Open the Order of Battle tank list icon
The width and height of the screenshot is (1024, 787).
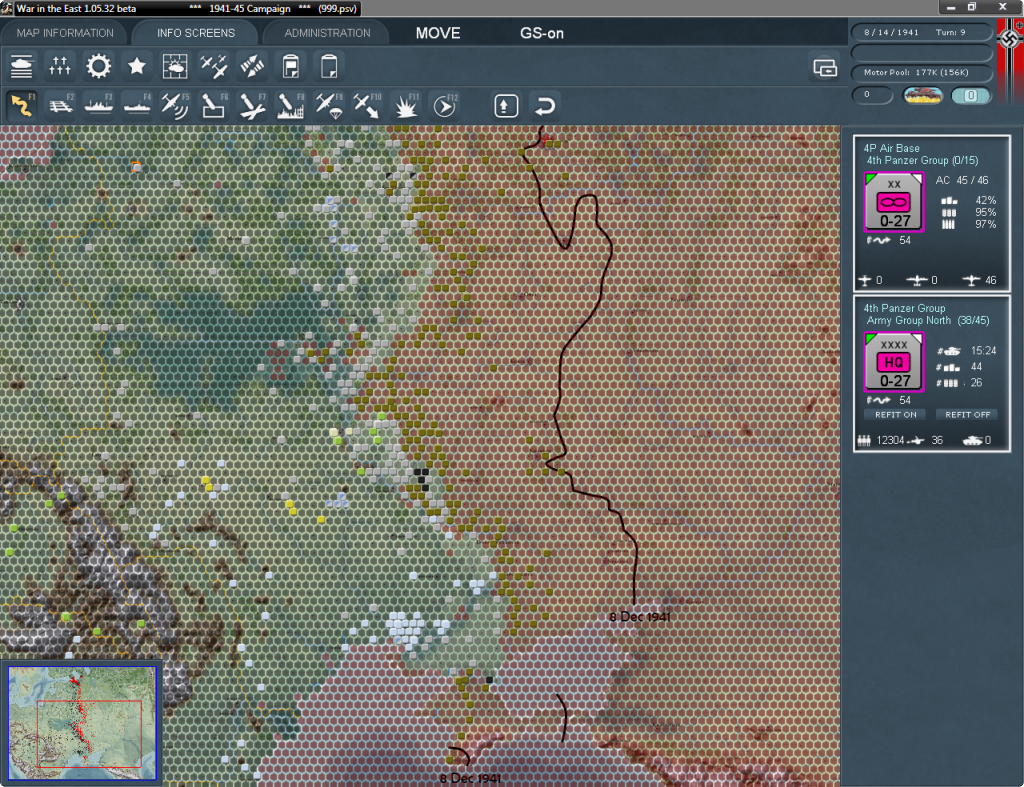(x=22, y=66)
